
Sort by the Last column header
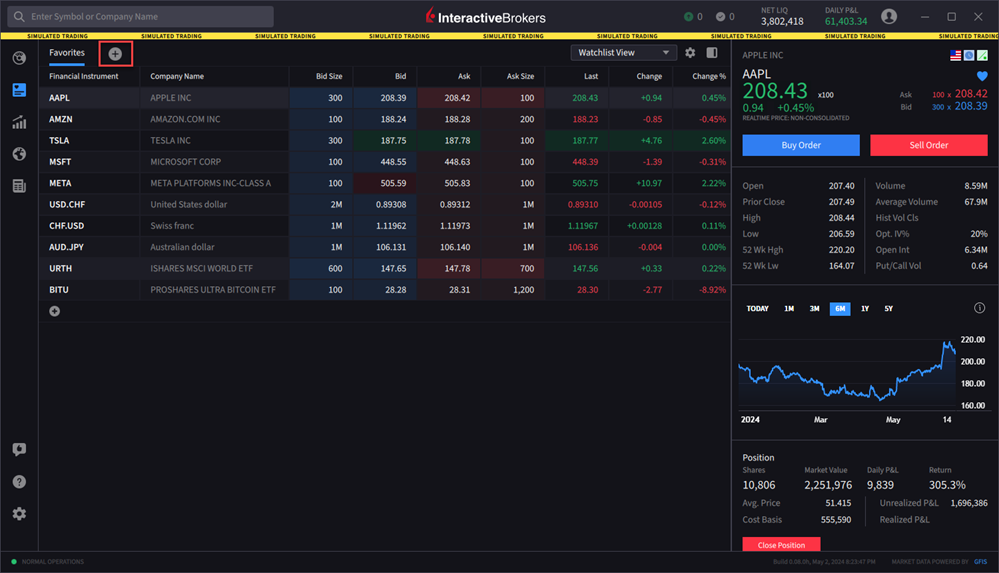tap(591, 76)
